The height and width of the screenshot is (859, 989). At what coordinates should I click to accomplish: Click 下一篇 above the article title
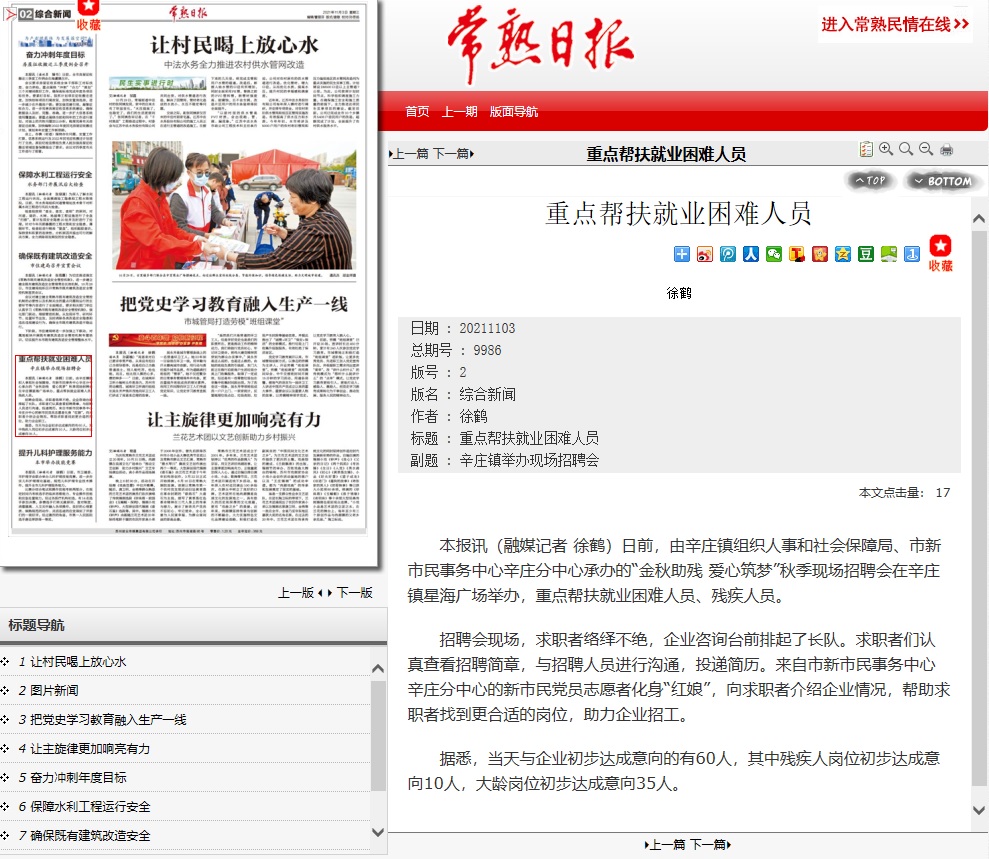point(453,154)
